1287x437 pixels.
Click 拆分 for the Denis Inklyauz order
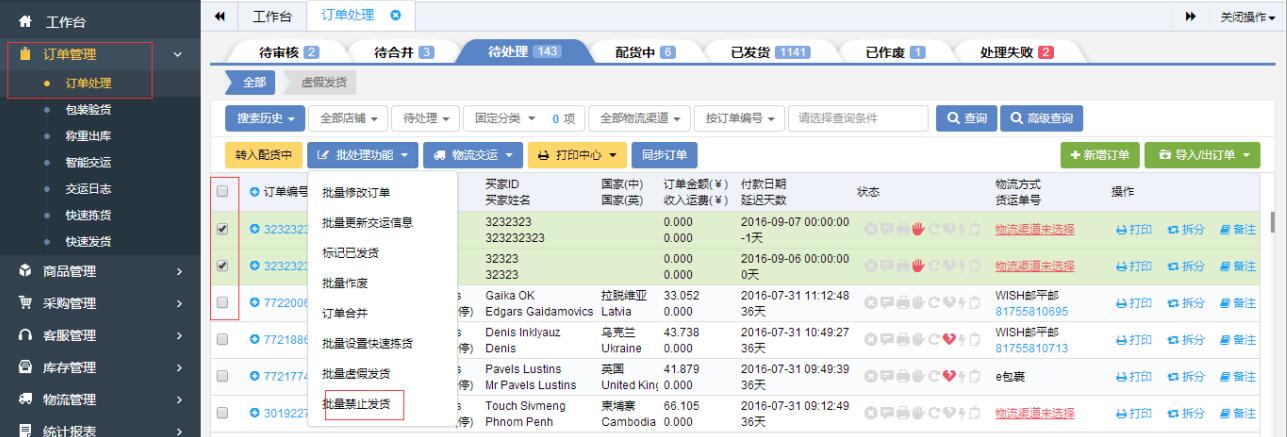tap(1188, 339)
